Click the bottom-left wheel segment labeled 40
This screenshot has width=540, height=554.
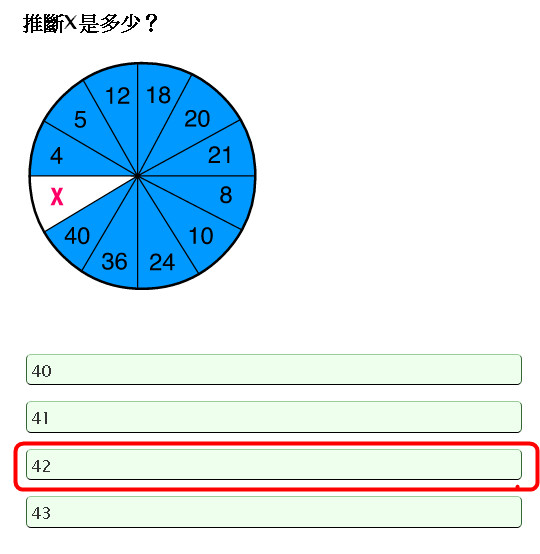tap(77, 236)
